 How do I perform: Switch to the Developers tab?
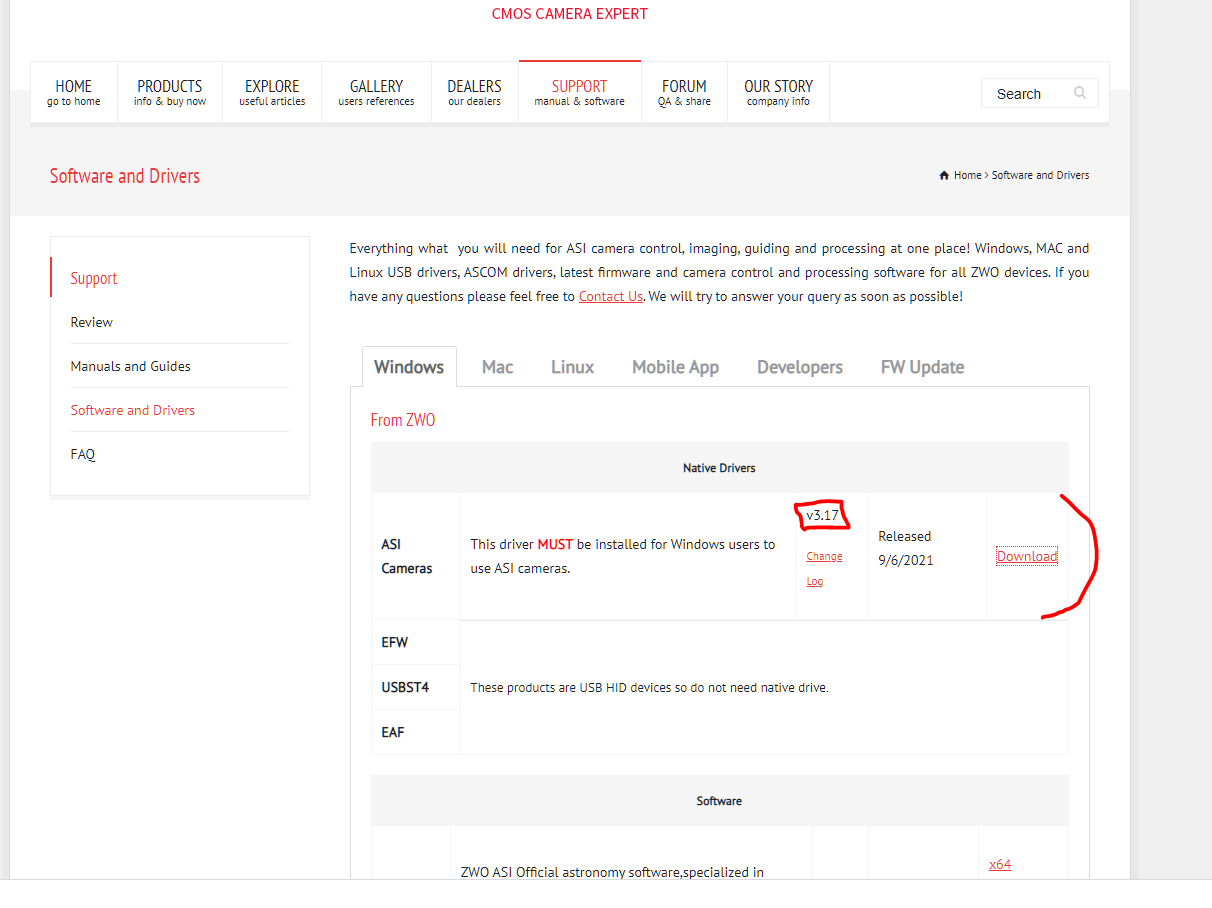(800, 367)
